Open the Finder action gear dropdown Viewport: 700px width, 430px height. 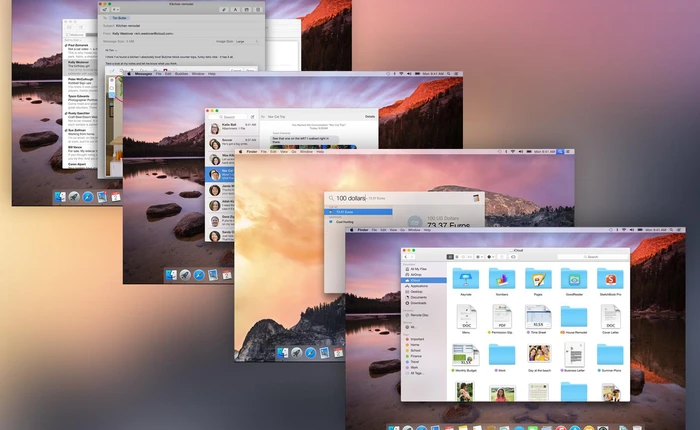[491, 257]
